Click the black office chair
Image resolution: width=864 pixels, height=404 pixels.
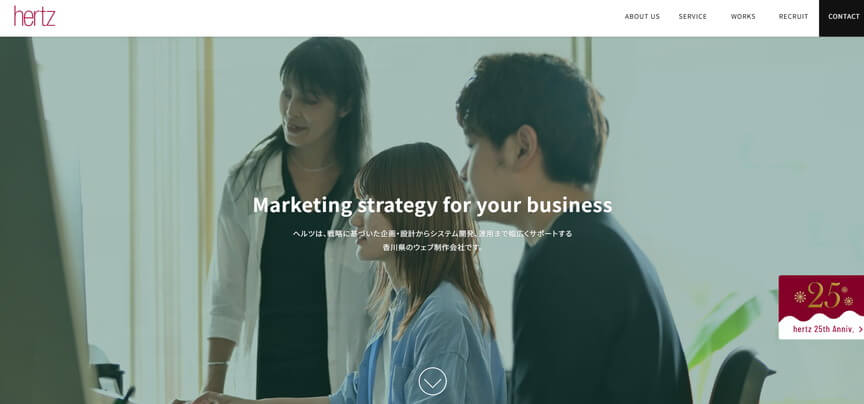tap(740, 378)
